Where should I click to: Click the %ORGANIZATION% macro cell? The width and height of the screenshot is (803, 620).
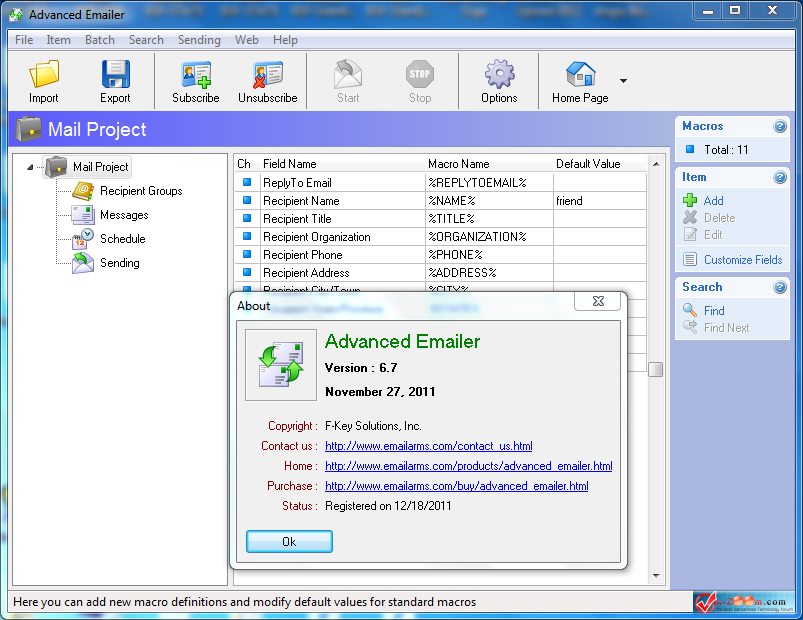point(489,237)
